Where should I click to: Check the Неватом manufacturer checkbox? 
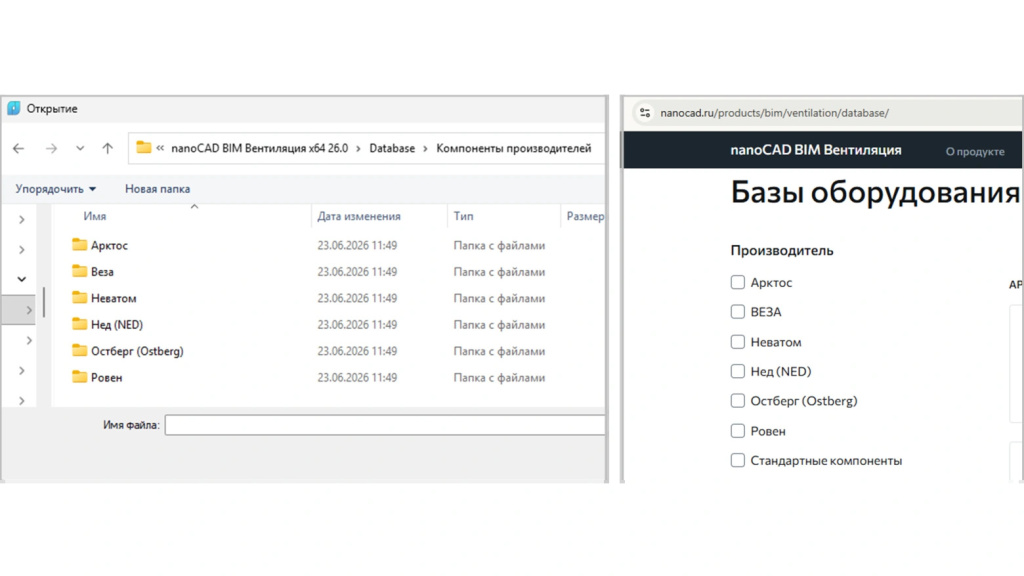(x=737, y=342)
